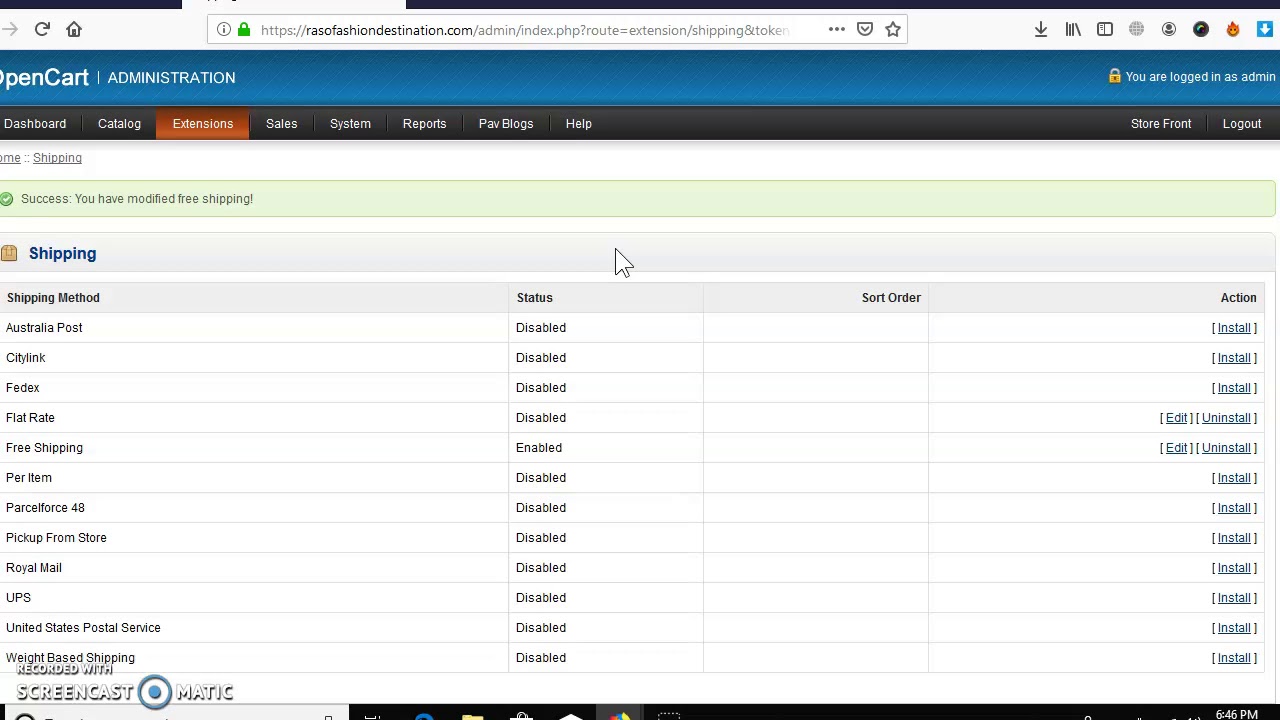Install Fedex shipping method

(x=1234, y=388)
